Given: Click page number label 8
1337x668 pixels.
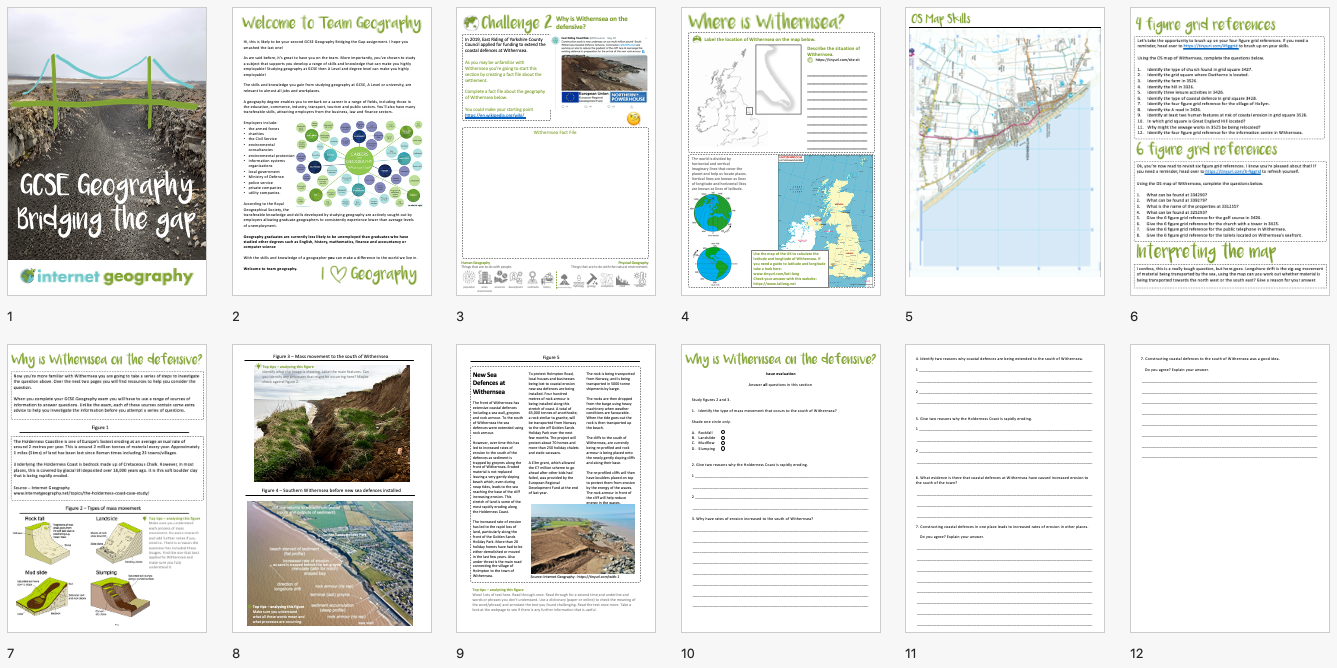Looking at the screenshot, I should (236, 654).
